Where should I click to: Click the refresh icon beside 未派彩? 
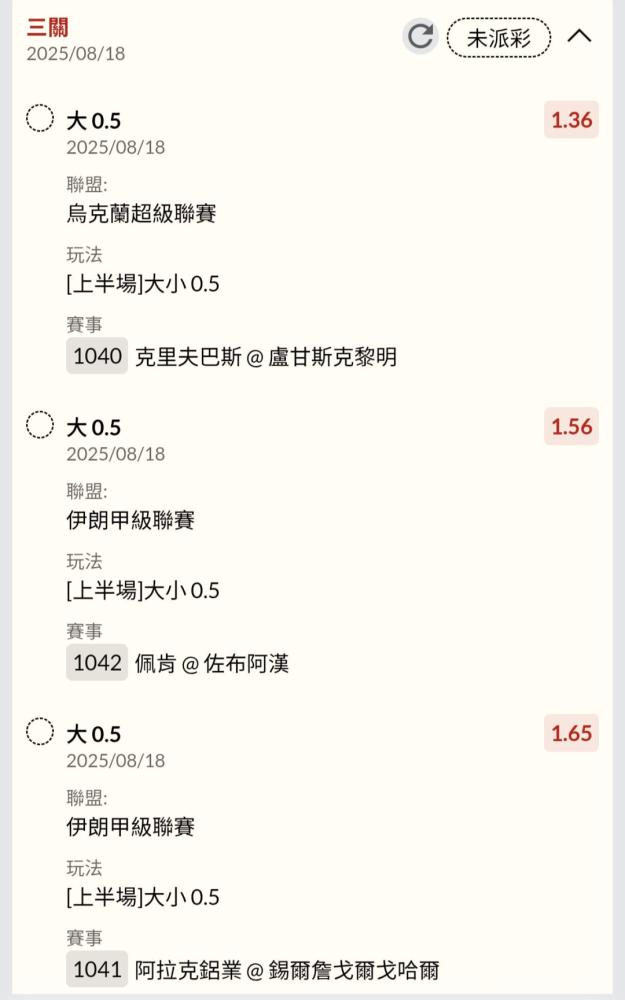pyautogui.click(x=421, y=37)
